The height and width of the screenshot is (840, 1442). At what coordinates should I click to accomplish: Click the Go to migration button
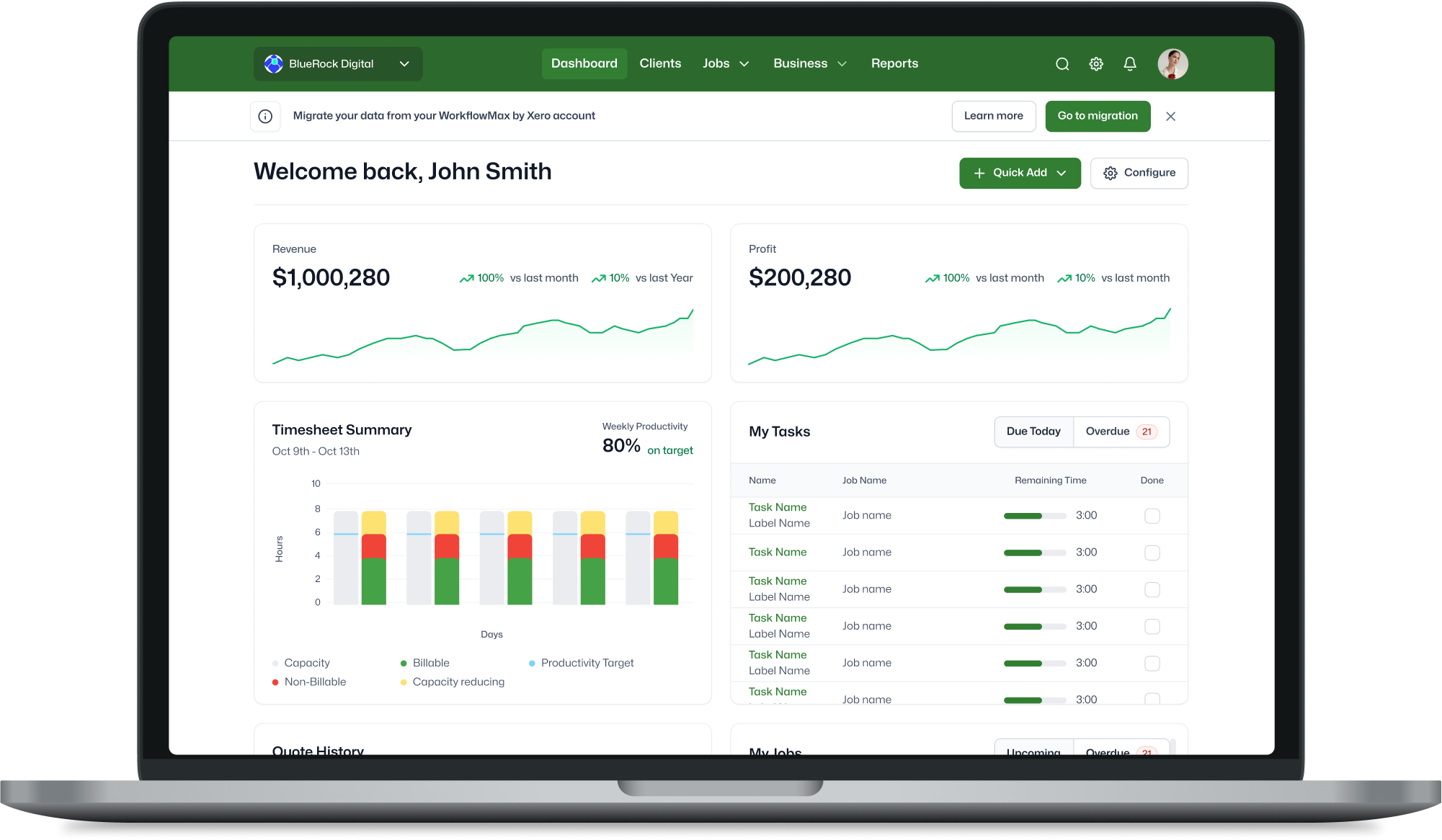click(1097, 116)
